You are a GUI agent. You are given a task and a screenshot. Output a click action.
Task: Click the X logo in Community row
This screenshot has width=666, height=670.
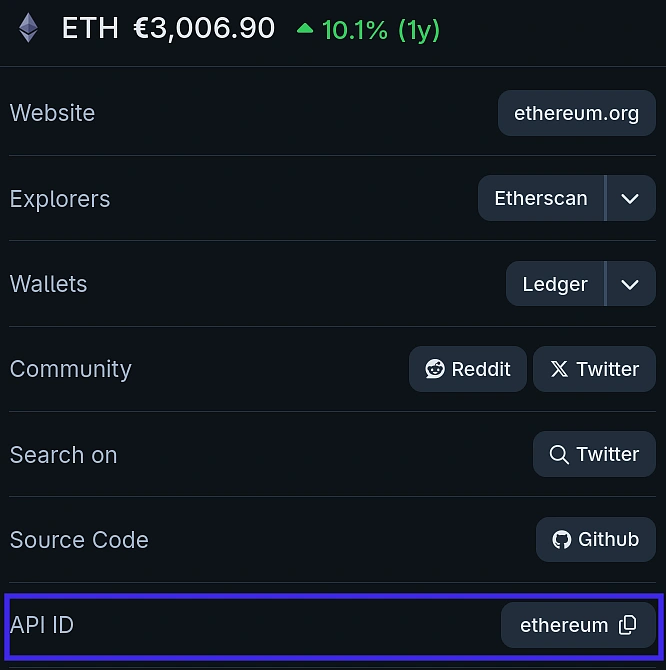(x=559, y=369)
